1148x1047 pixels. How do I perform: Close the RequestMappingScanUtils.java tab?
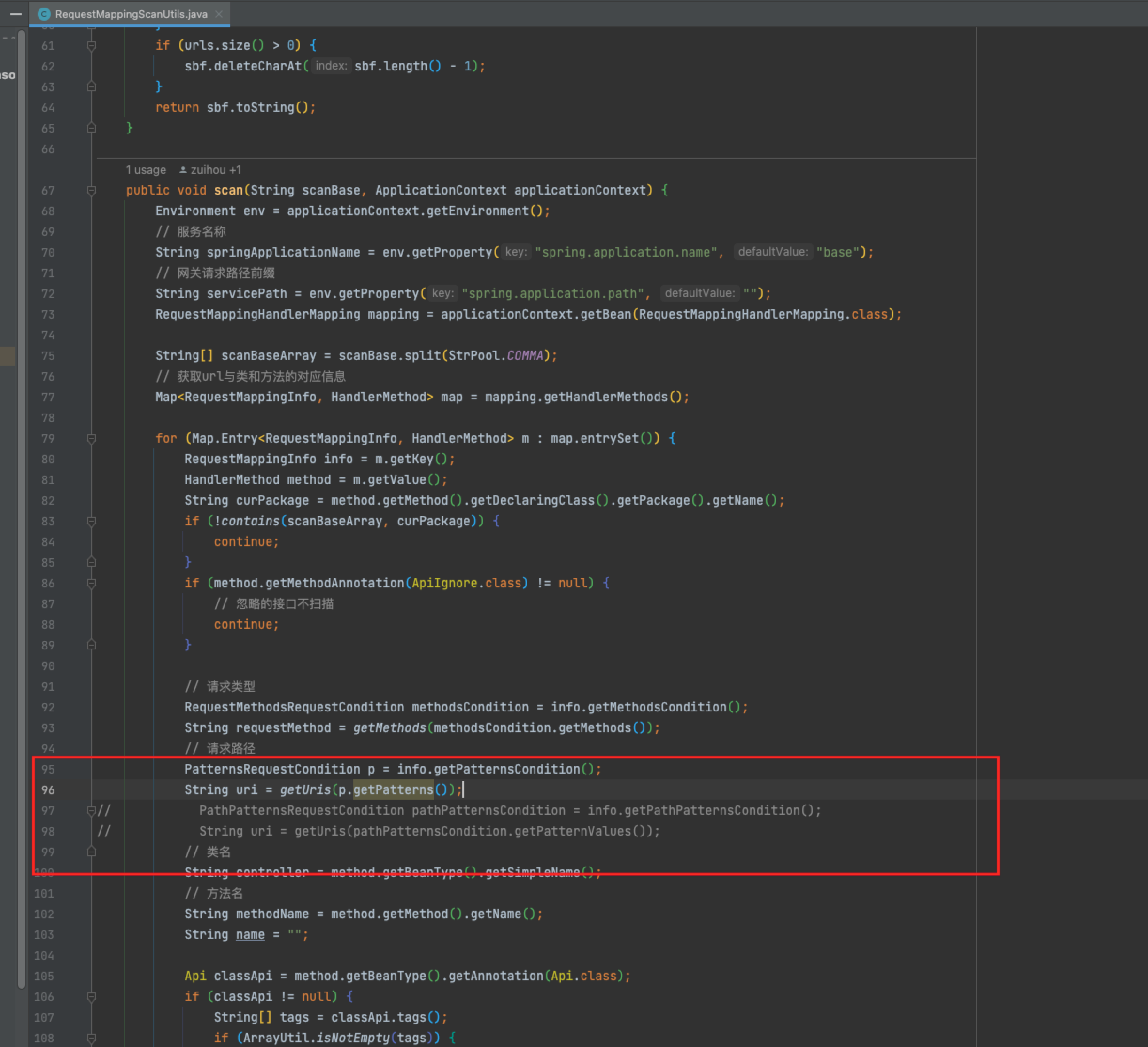[x=219, y=14]
